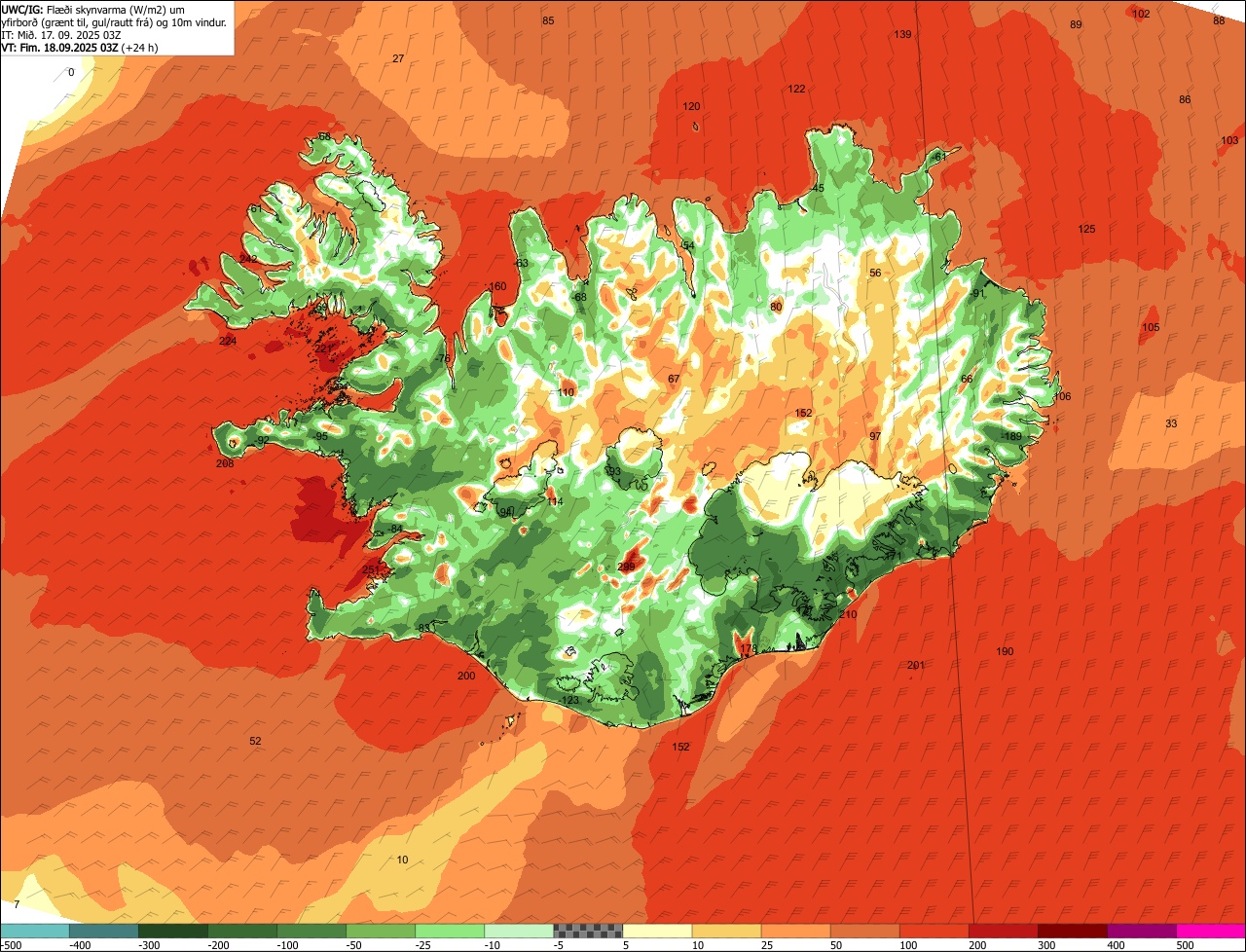Click the '251' value on the map
Image resolution: width=1246 pixels, height=952 pixels.
[x=371, y=570]
